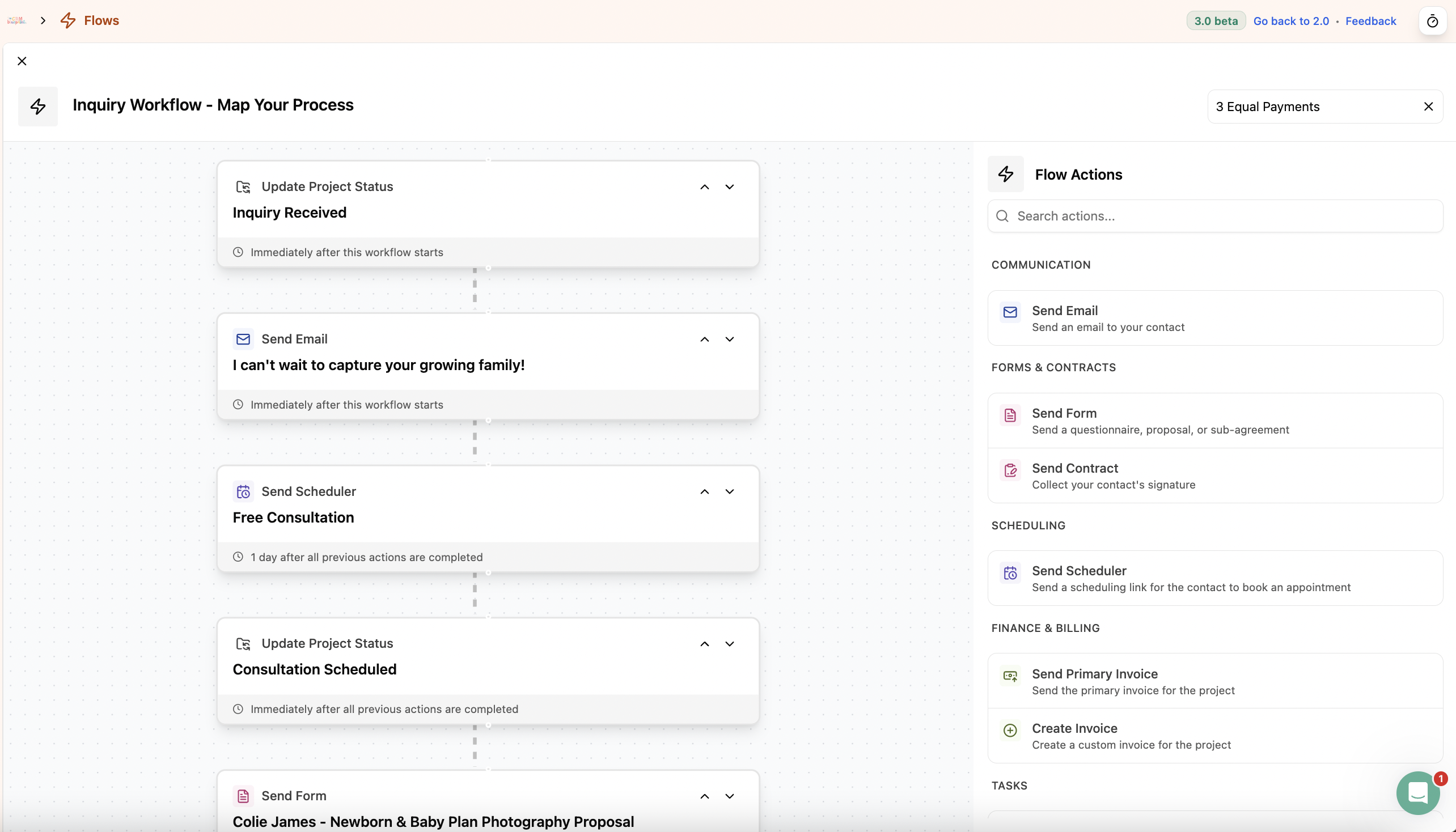Open the chat support bubble

1417,792
